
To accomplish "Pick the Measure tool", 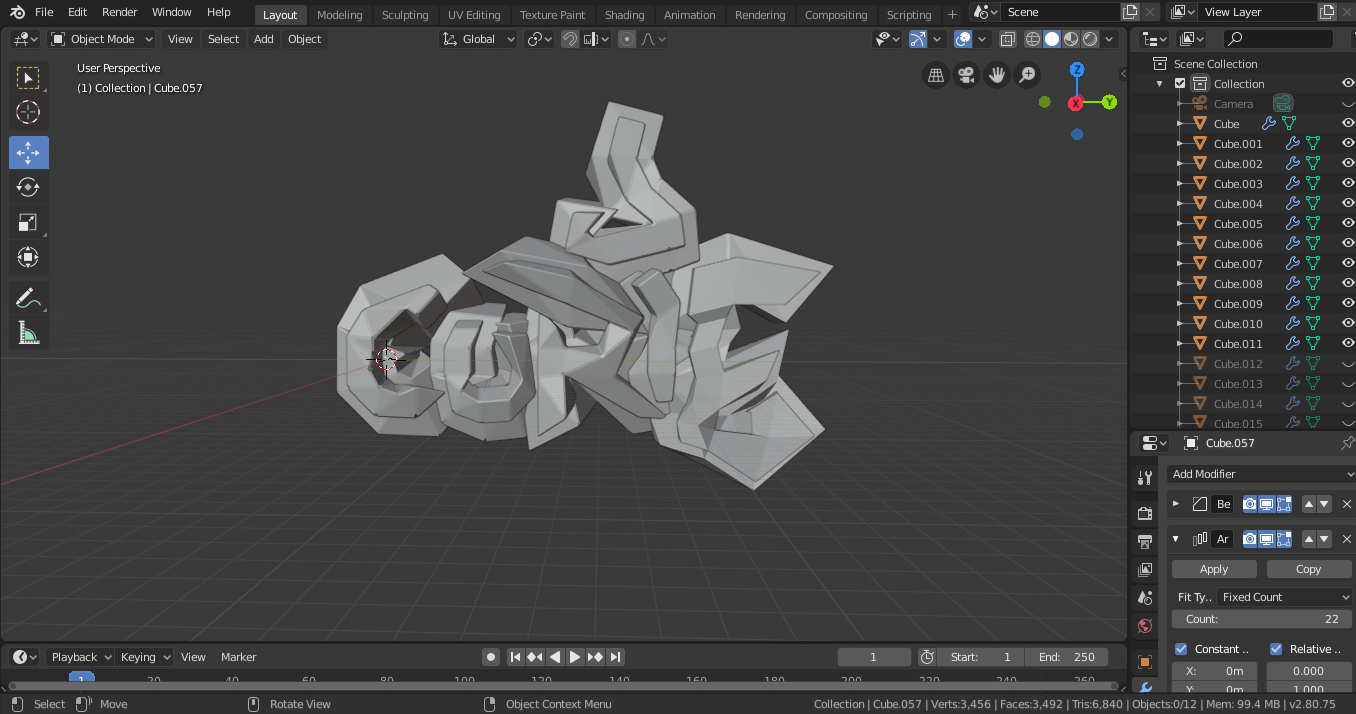I will click(28, 334).
